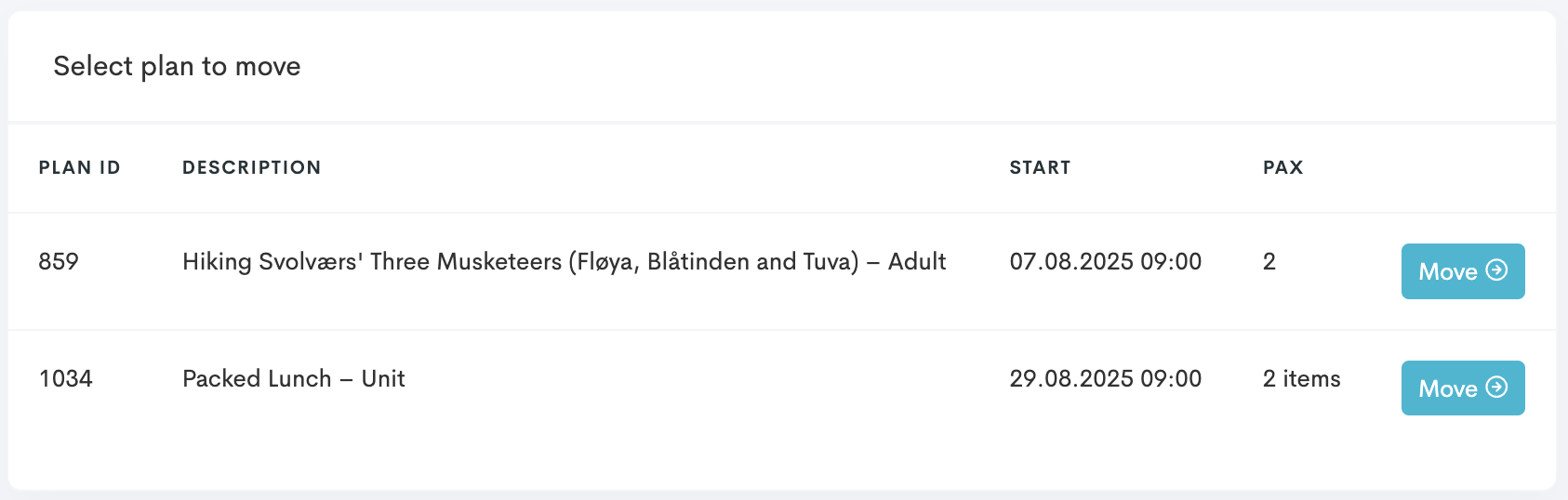The height and width of the screenshot is (500, 1568).
Task: Move the Packed Lunch plan
Action: (1462, 388)
